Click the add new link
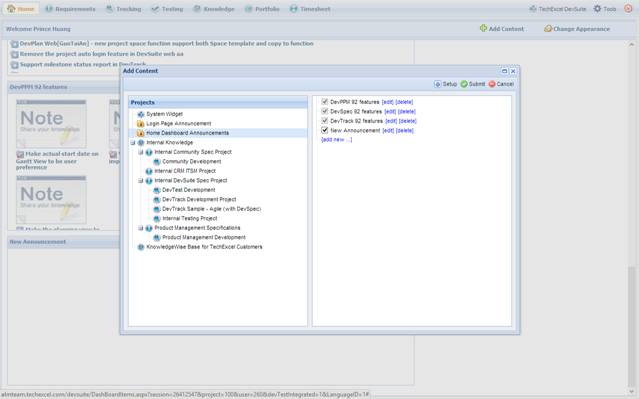 [337, 140]
